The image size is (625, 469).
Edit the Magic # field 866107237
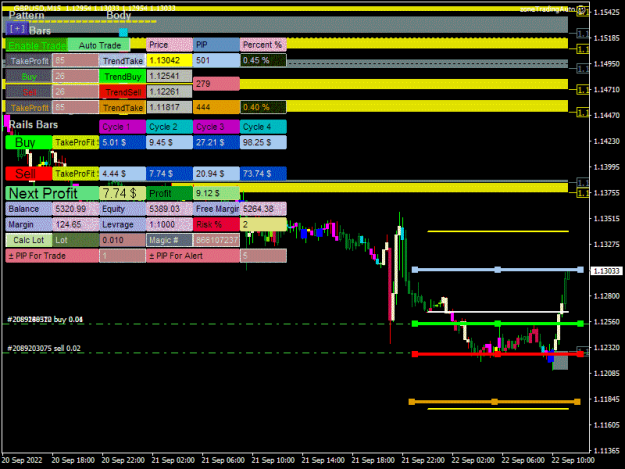pos(216,240)
